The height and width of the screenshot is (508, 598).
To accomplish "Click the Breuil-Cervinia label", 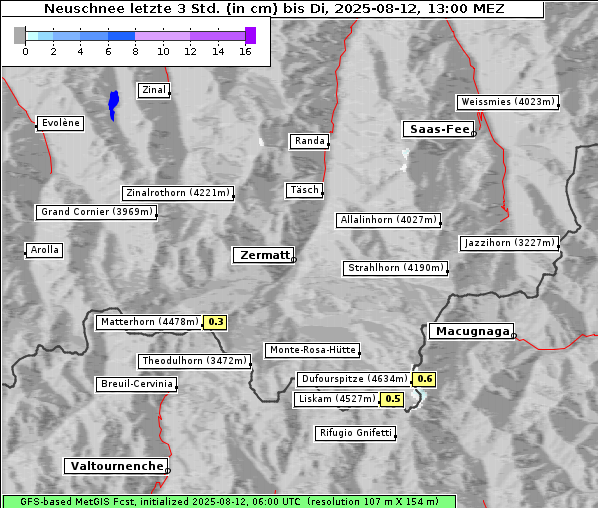I will [x=137, y=384].
